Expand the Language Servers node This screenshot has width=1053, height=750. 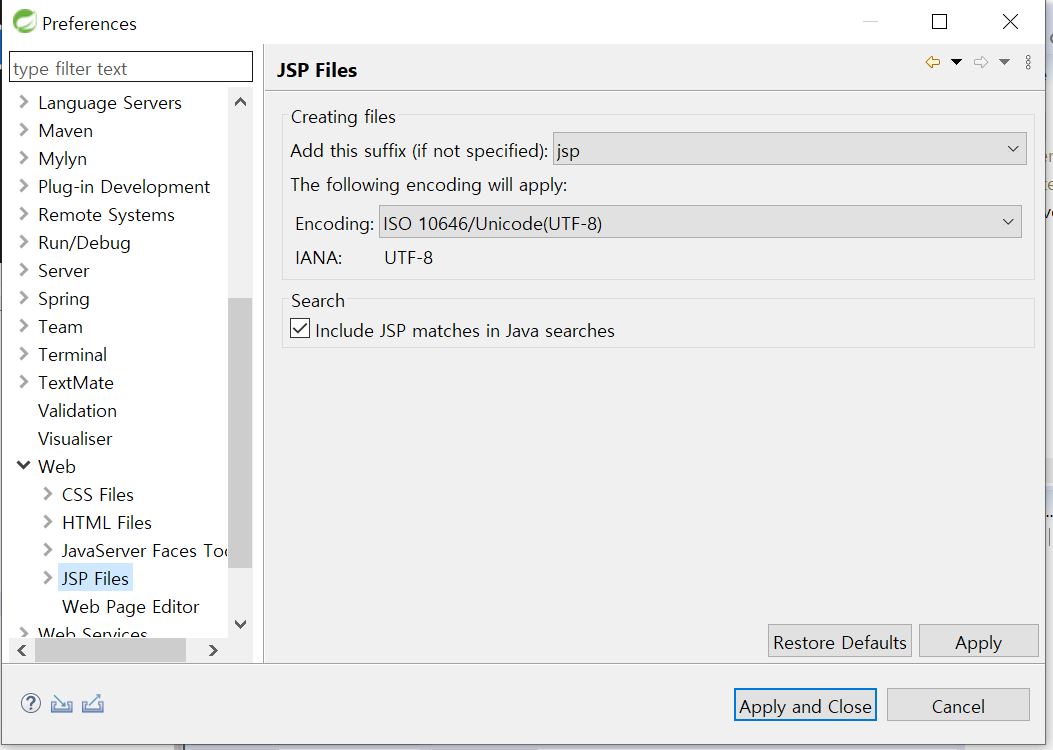pyautogui.click(x=24, y=102)
